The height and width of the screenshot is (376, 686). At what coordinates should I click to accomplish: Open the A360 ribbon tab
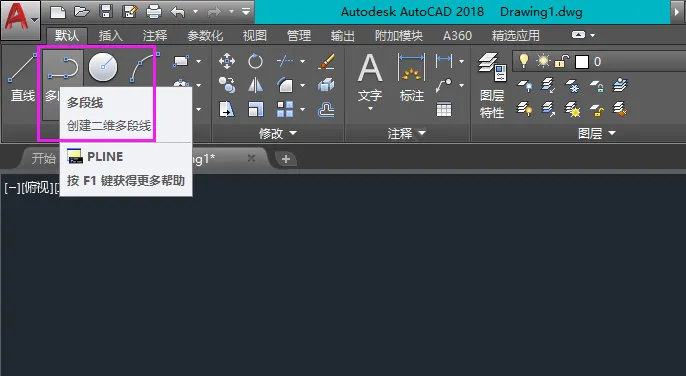point(457,35)
